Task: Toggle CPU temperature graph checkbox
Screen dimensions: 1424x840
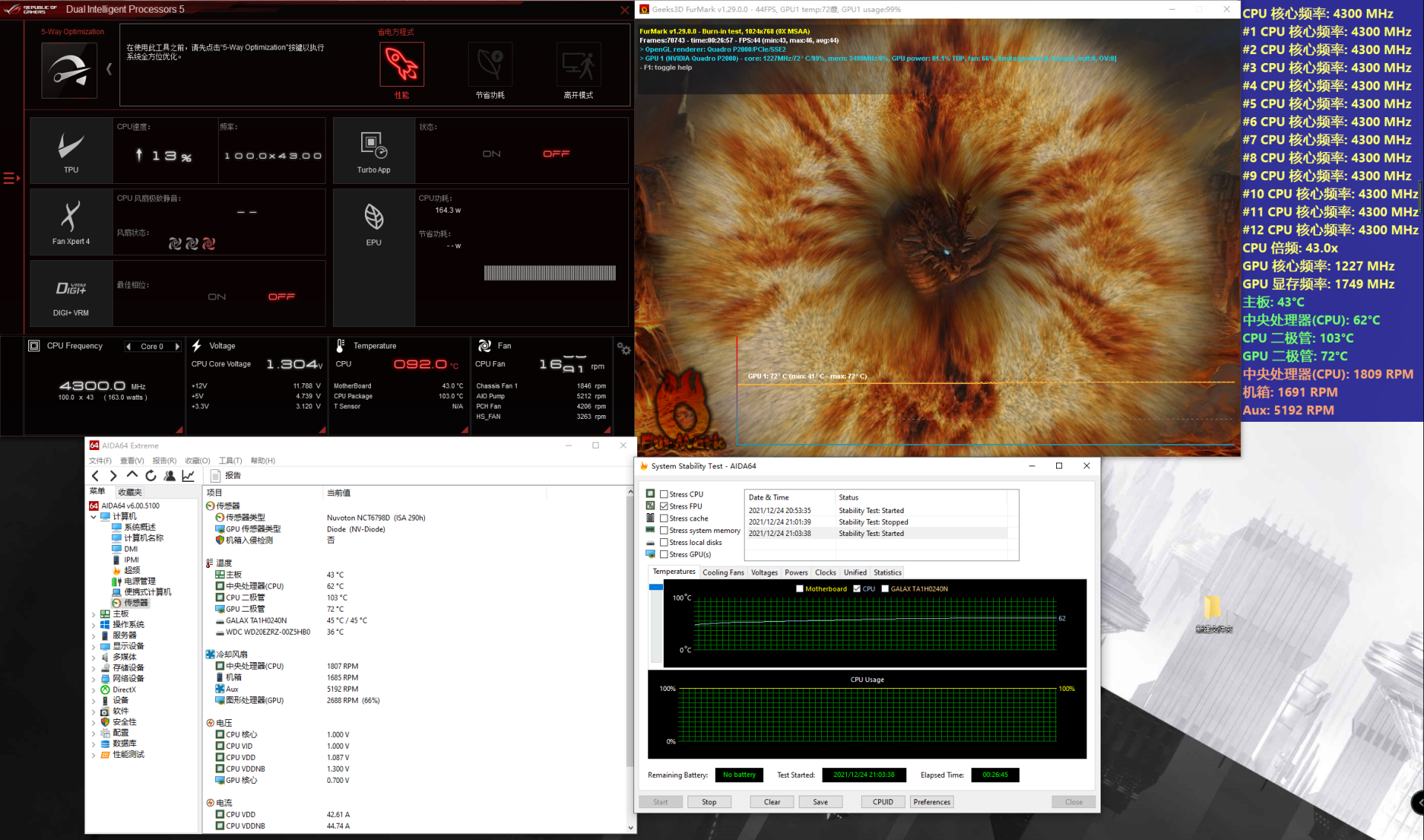Action: [x=857, y=589]
